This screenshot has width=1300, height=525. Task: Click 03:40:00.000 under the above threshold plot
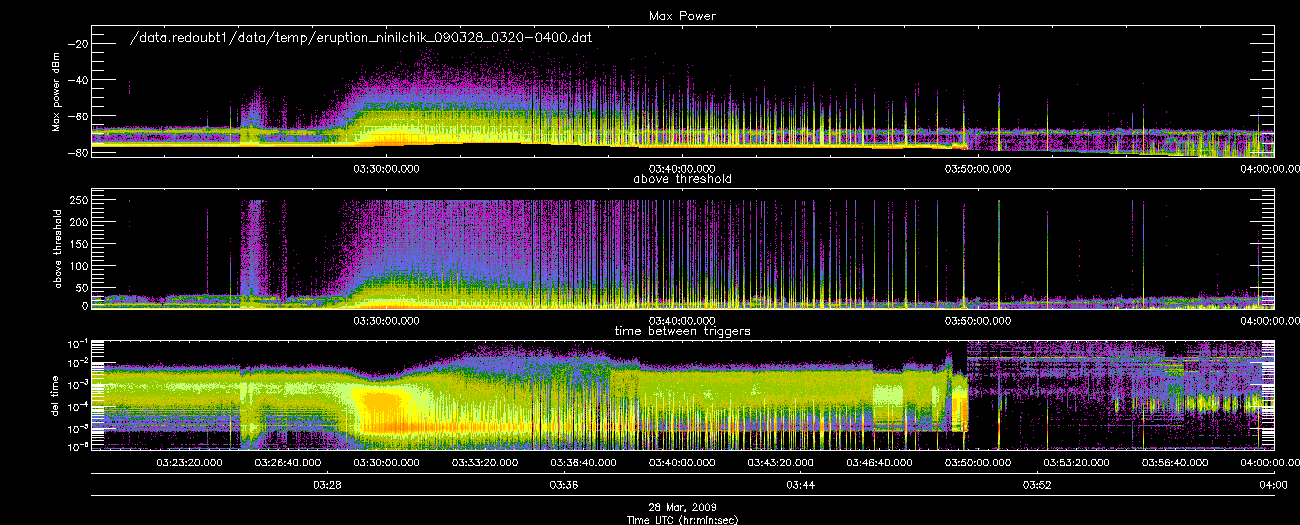tap(683, 320)
